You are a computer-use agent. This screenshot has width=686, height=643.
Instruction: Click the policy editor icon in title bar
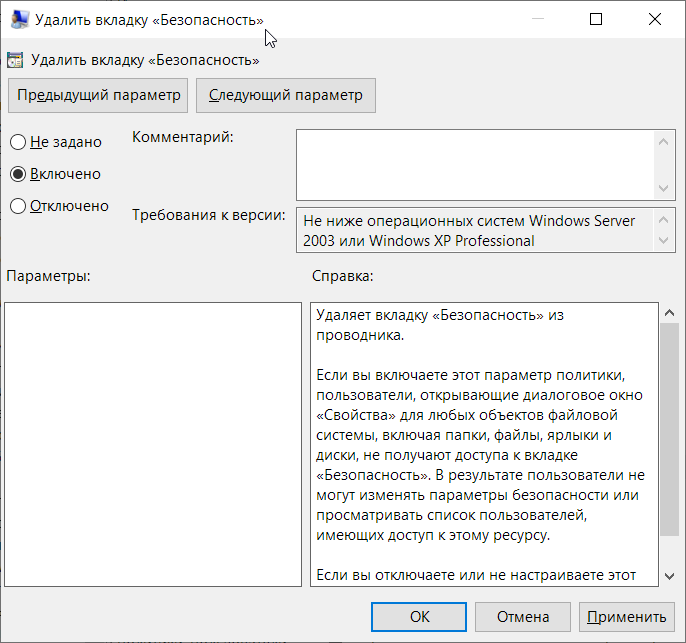click(19, 20)
